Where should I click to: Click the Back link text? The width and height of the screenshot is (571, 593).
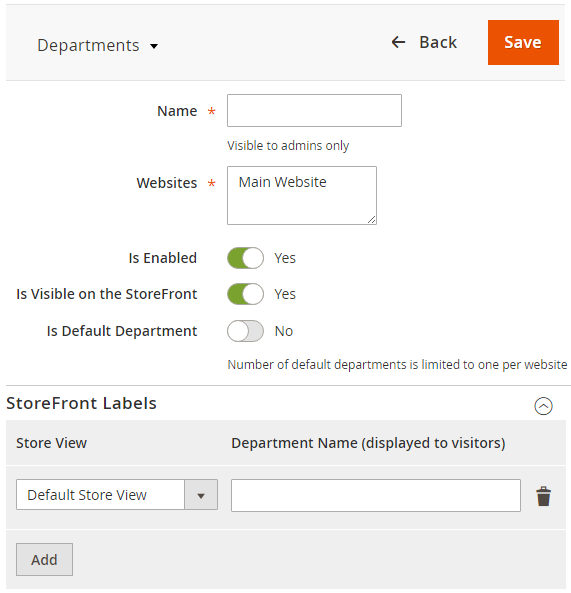click(438, 42)
